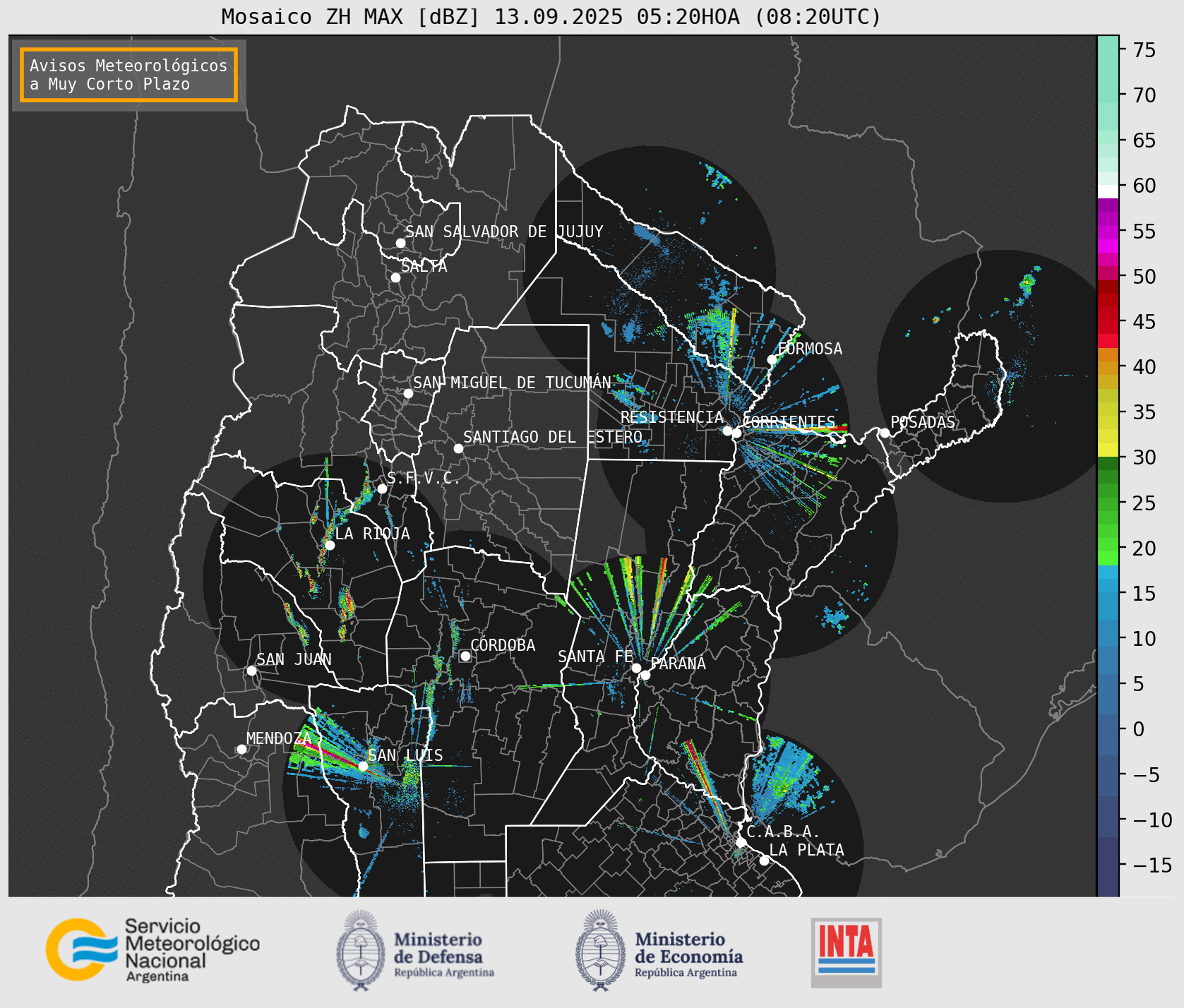Click the echo cluster northeast of Posadas
1184x1008 pixels.
(x=1027, y=283)
